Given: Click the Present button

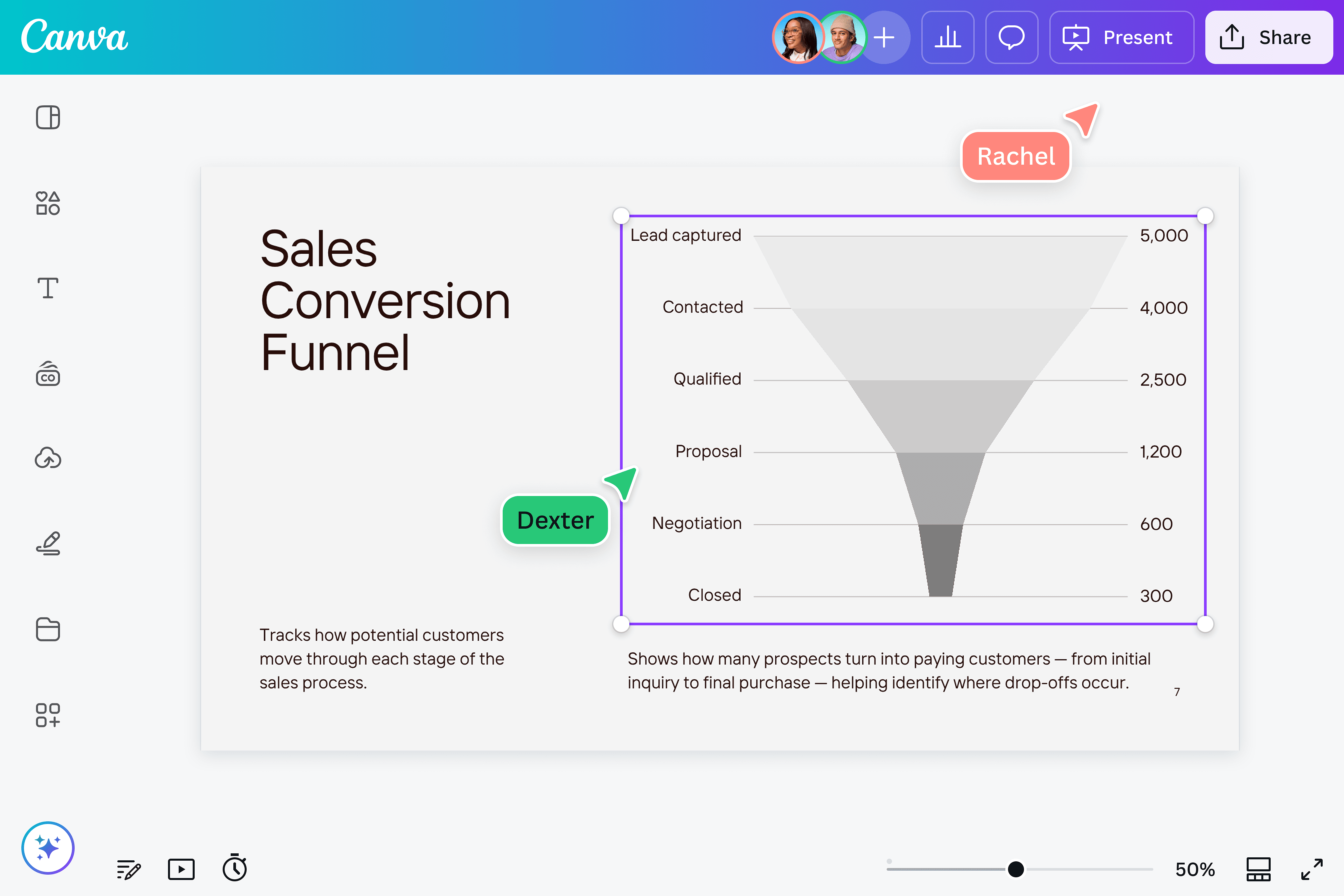Looking at the screenshot, I should click(1121, 37).
